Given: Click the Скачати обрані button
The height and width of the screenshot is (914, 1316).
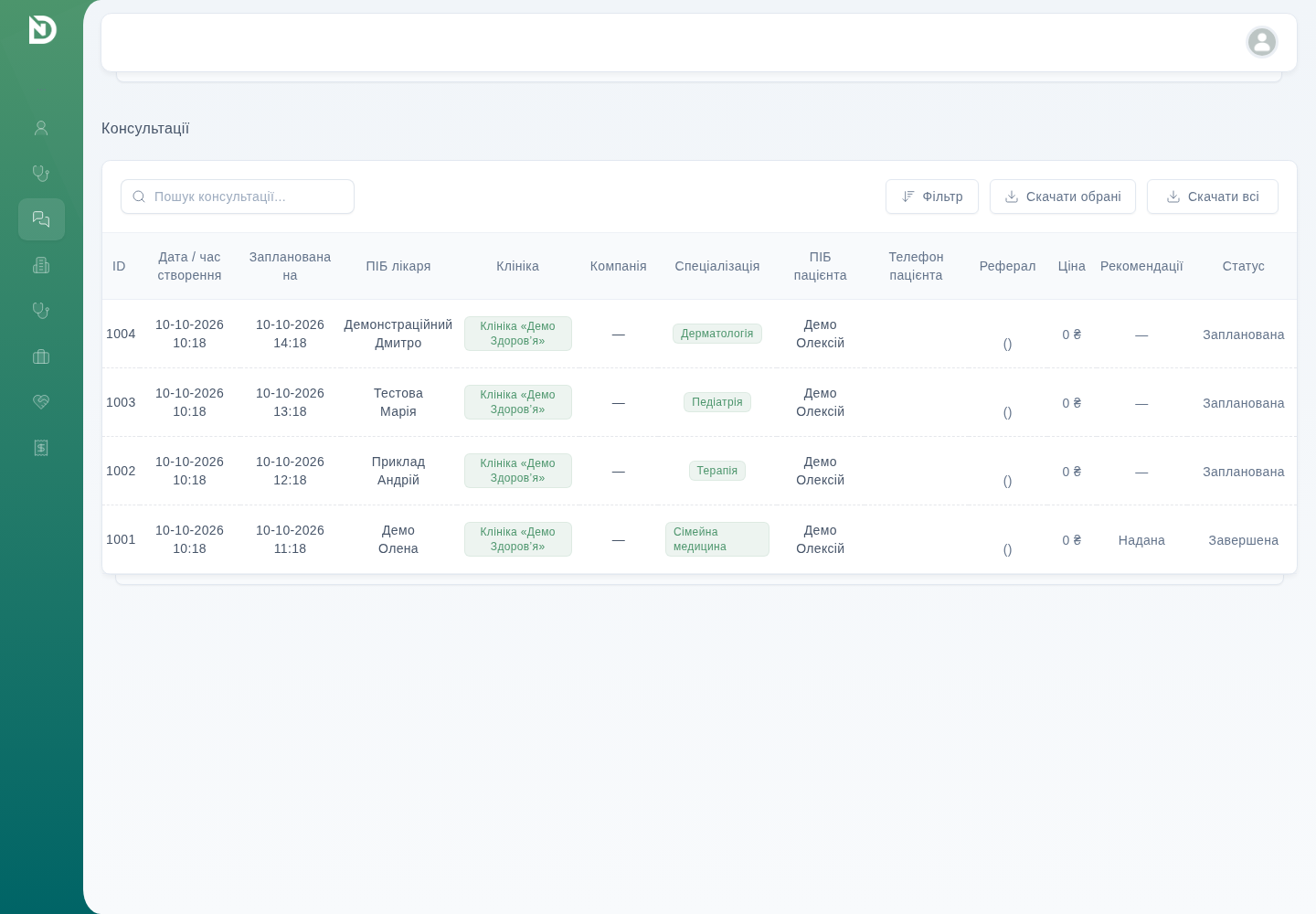Looking at the screenshot, I should click(1063, 197).
